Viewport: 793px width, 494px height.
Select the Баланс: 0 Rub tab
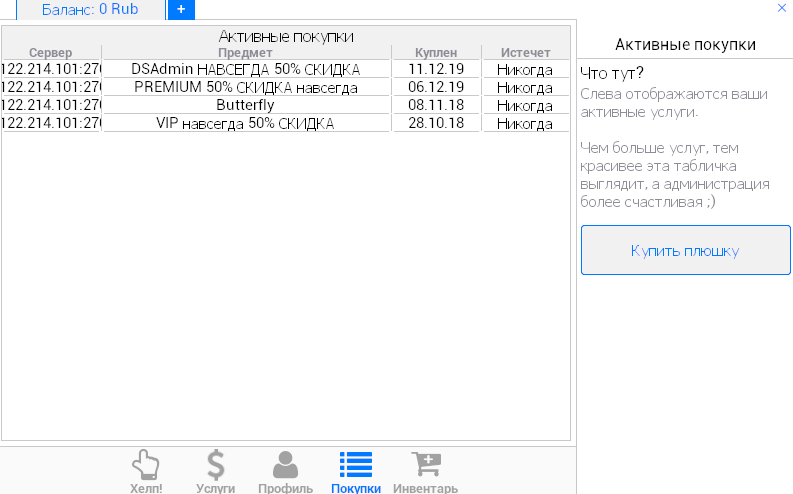pyautogui.click(x=90, y=9)
